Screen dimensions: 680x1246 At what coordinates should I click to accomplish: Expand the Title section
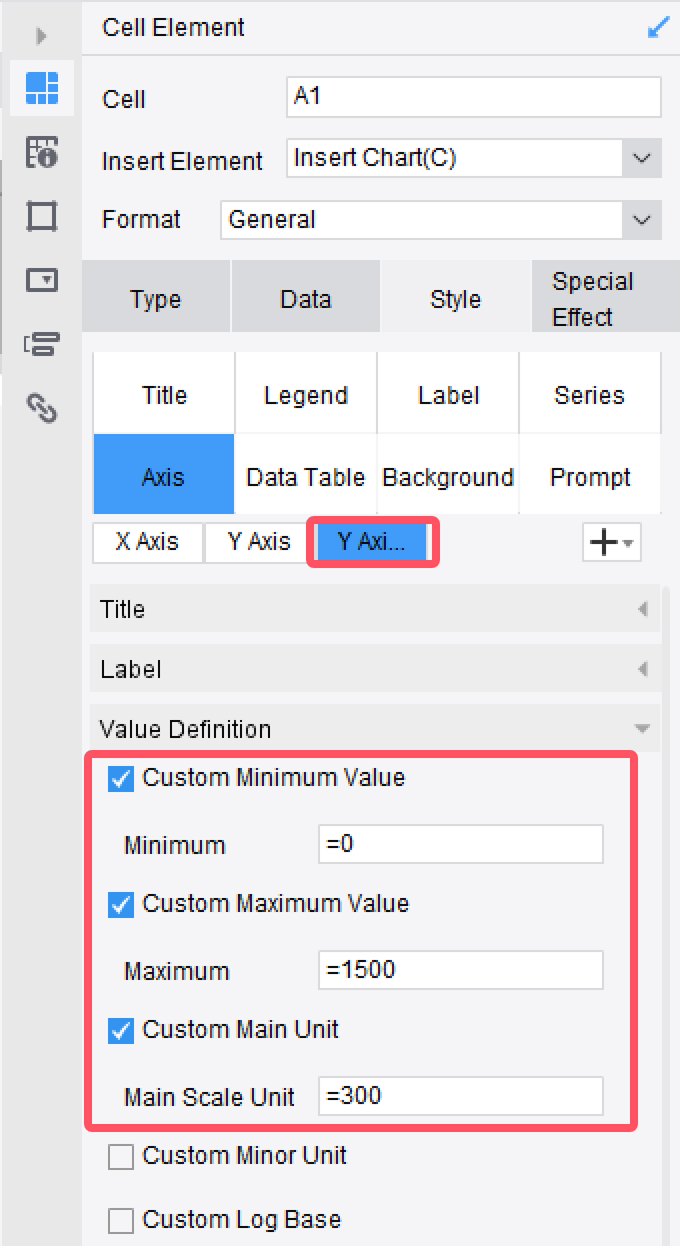tap(375, 610)
